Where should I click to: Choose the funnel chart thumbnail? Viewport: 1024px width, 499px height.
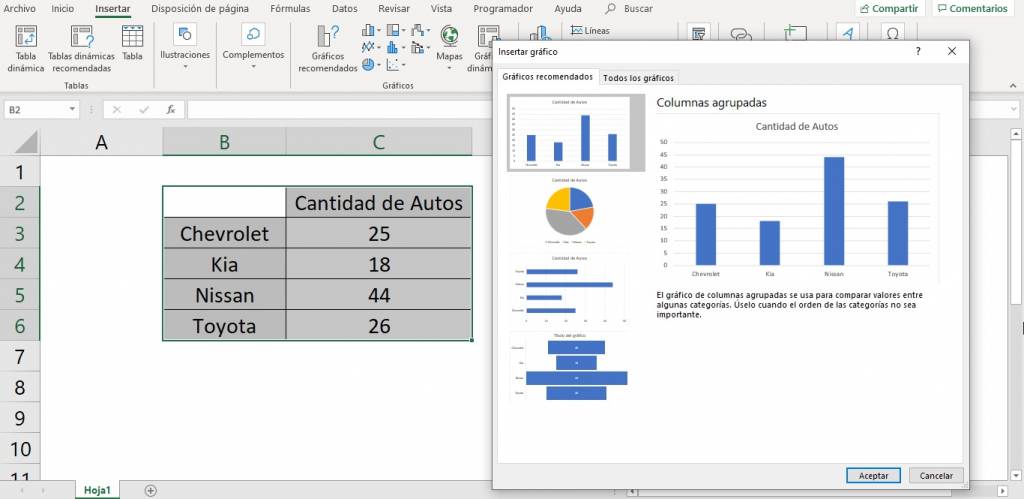coord(569,368)
